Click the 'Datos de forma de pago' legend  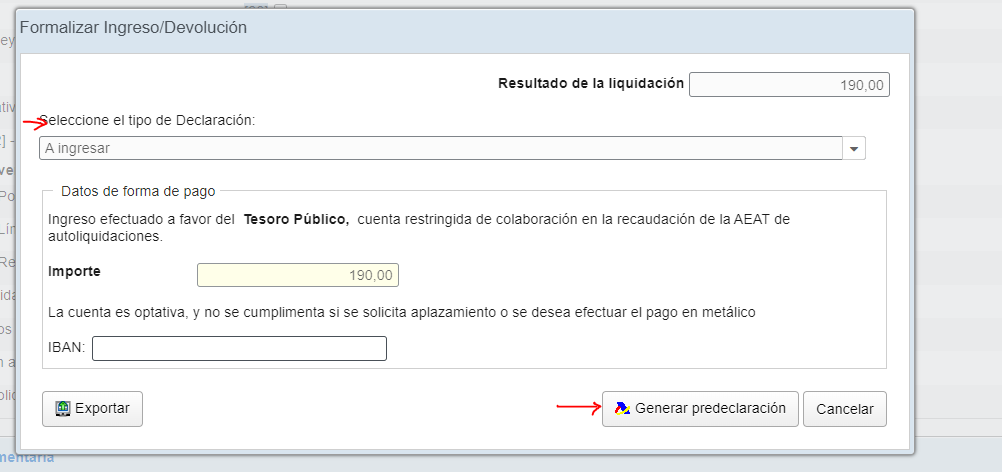(x=138, y=190)
